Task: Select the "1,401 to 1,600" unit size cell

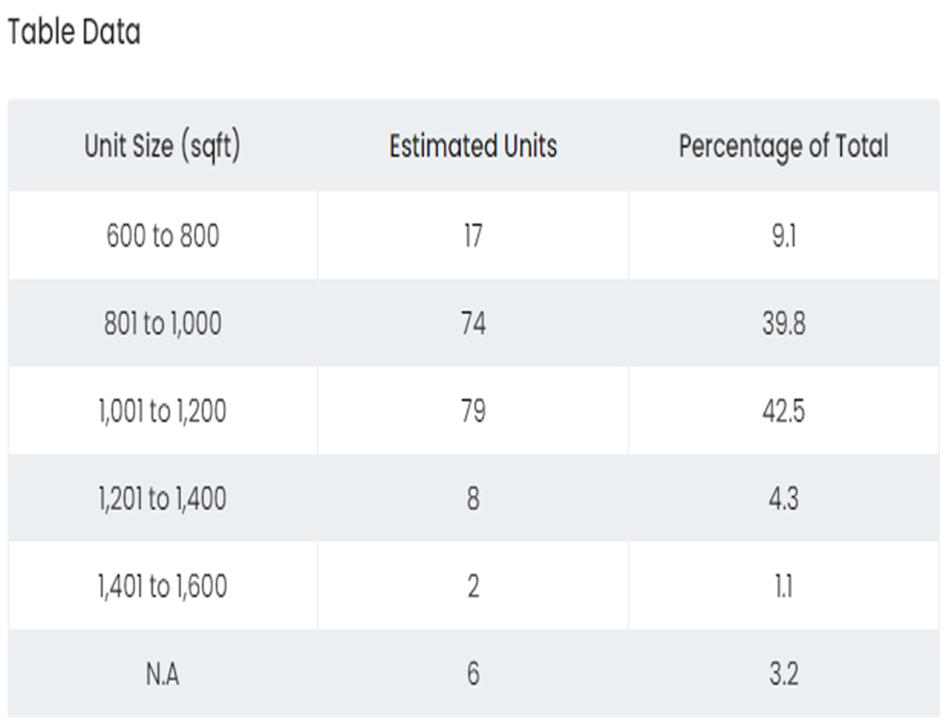Action: tap(162, 586)
